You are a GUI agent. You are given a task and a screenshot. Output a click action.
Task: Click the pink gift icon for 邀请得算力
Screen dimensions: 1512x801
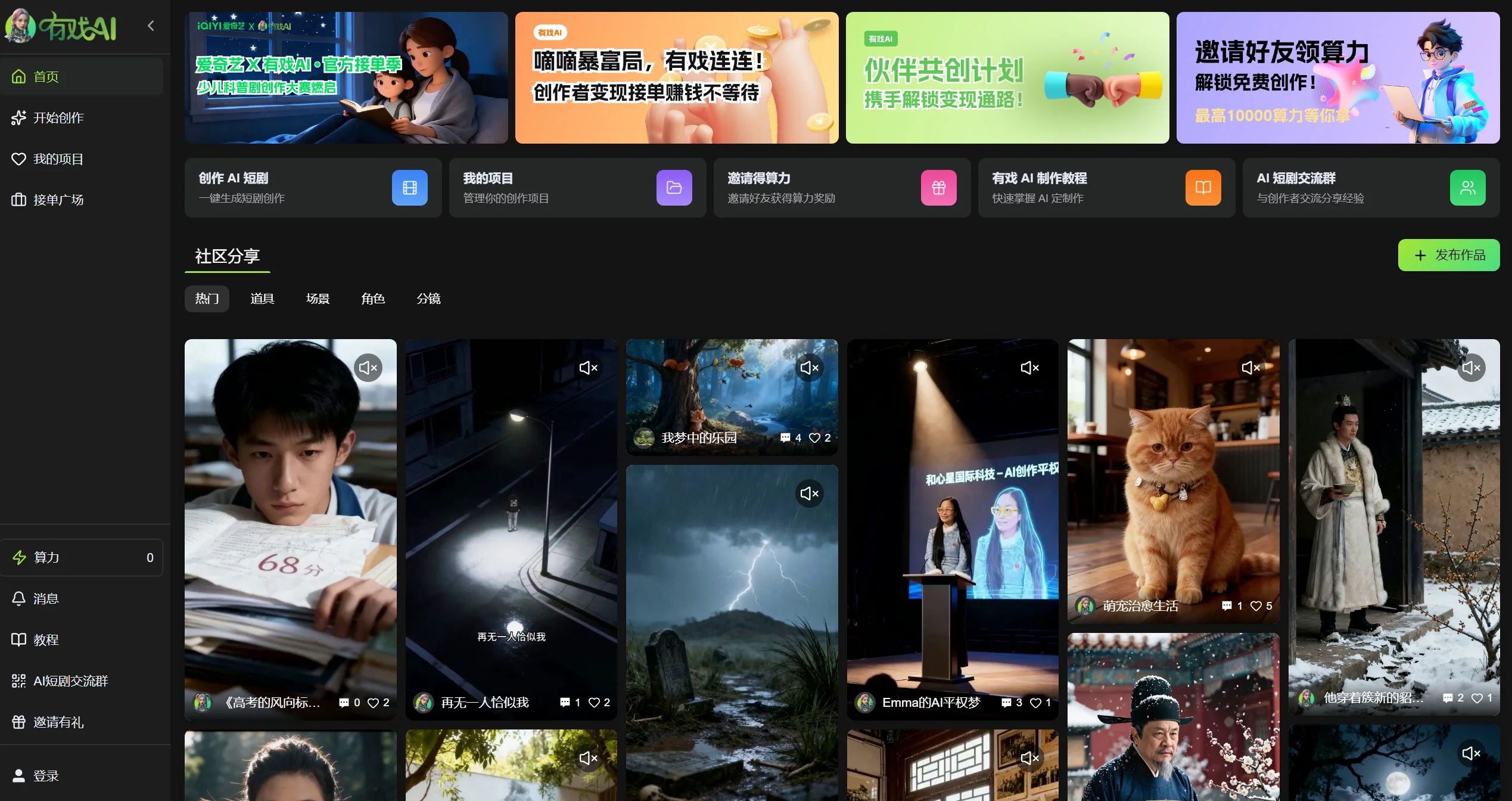(938, 188)
